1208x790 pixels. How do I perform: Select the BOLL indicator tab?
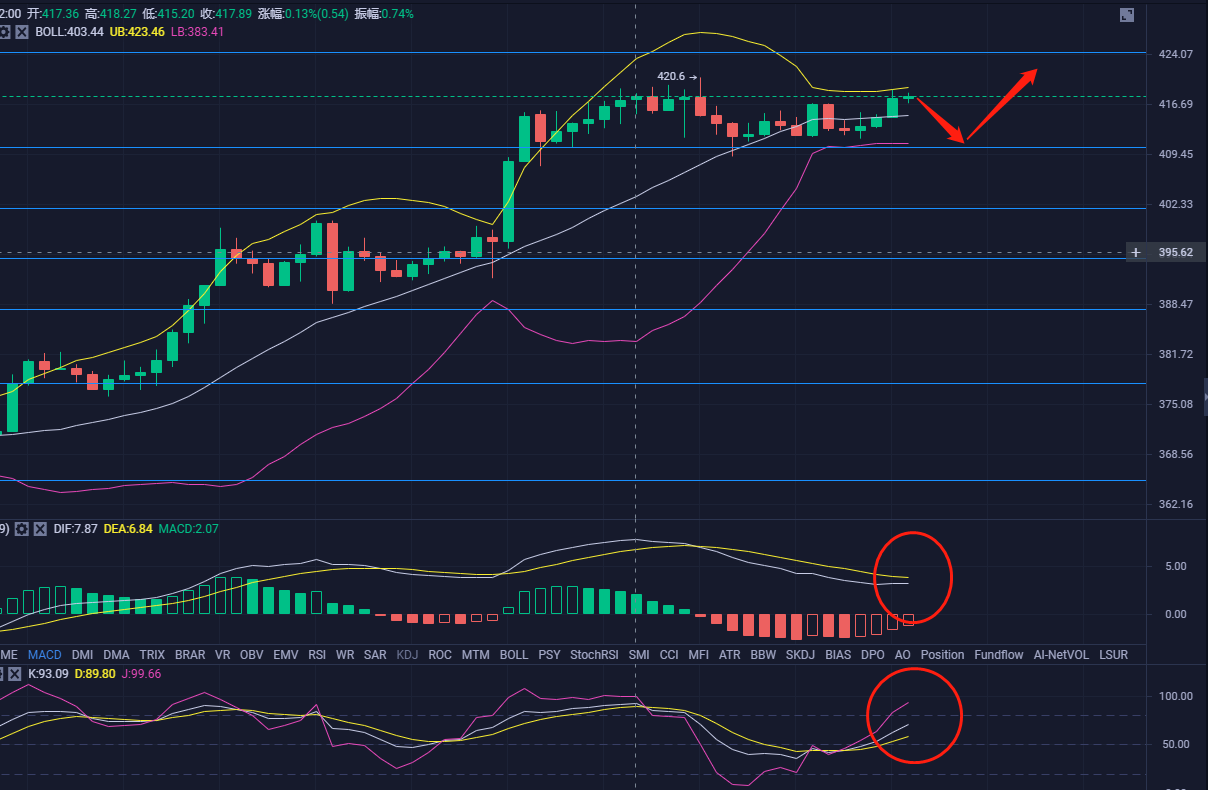[513, 655]
